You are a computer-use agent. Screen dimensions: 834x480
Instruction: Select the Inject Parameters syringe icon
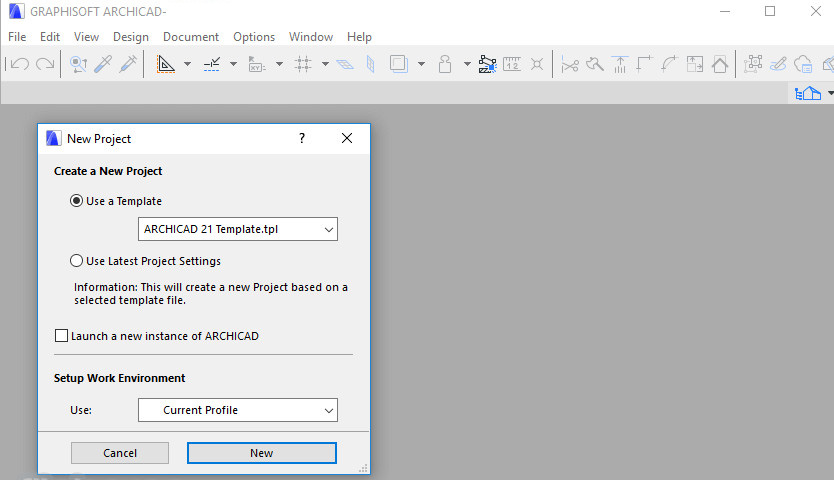click(128, 64)
